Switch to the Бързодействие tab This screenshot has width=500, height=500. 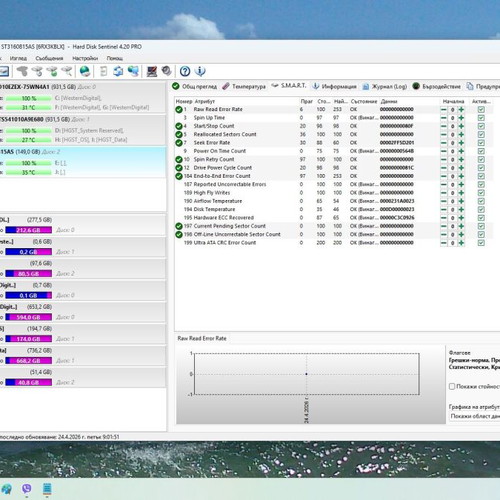coord(437,86)
